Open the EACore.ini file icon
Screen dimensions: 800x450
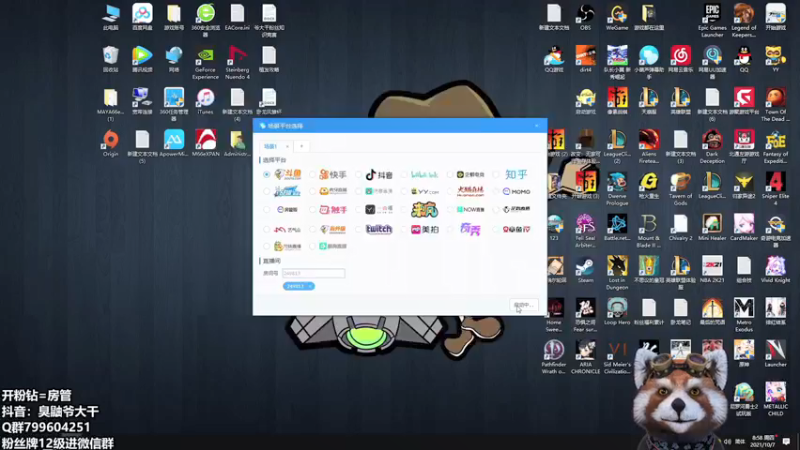pos(237,17)
